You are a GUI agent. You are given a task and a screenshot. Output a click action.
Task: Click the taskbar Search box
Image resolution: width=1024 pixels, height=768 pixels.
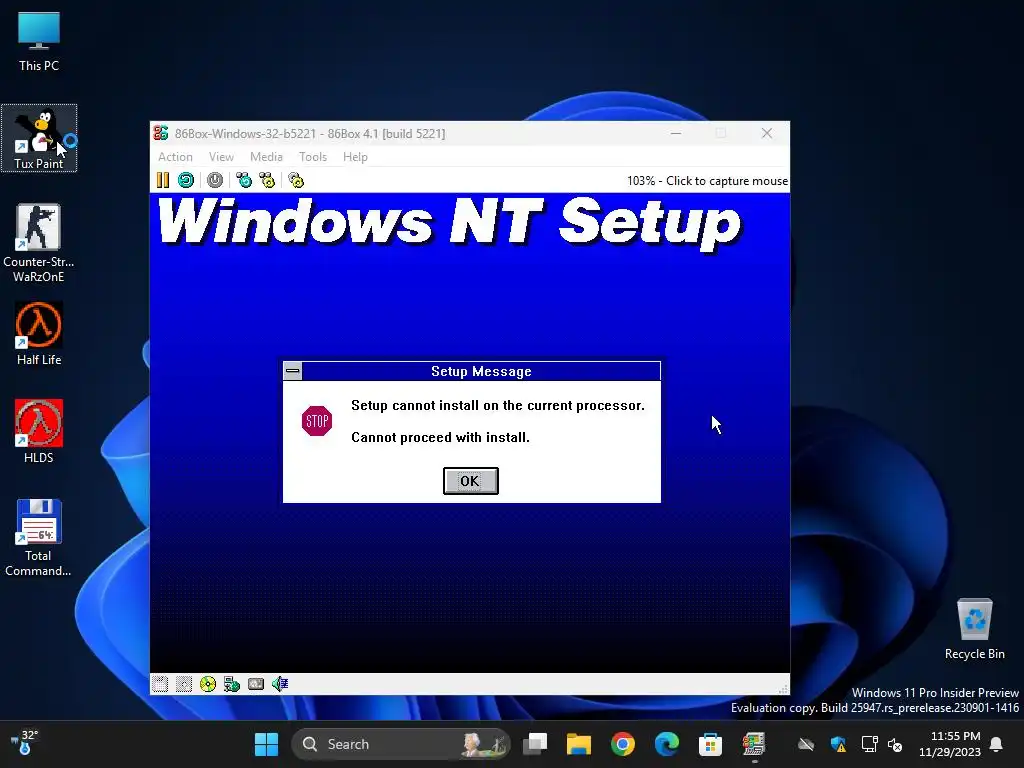[x=400, y=744]
